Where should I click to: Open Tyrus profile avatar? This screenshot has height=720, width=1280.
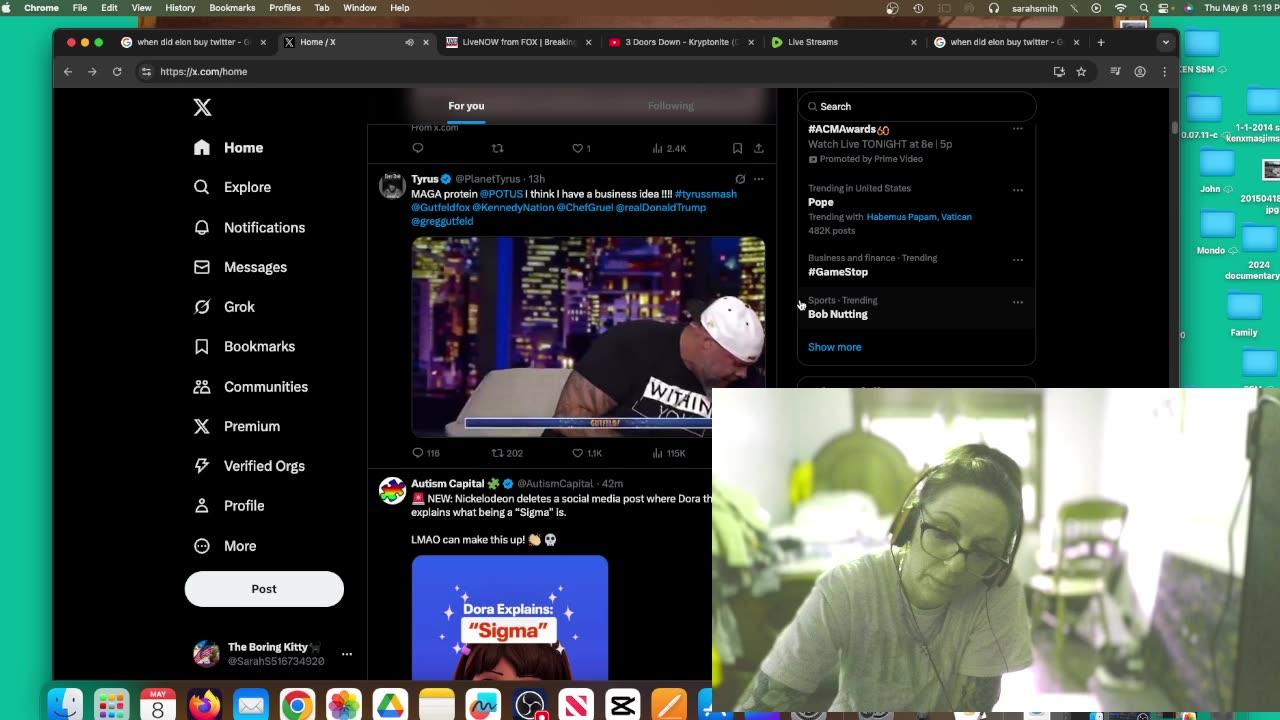[392, 186]
